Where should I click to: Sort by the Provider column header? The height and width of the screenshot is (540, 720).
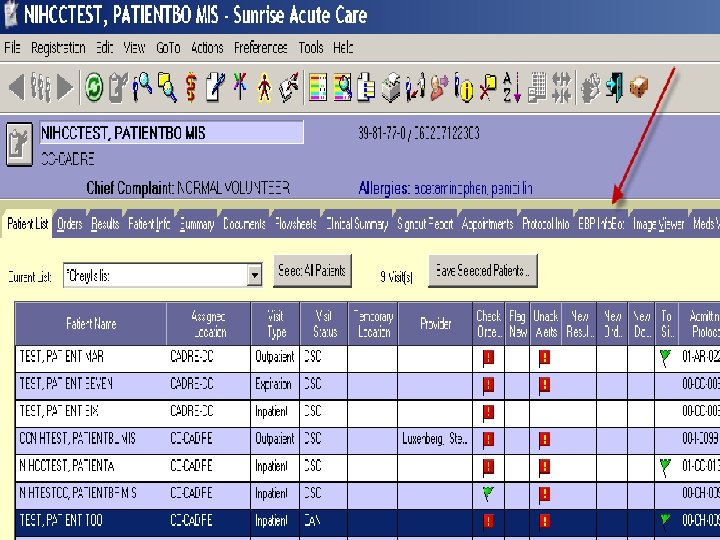click(435, 324)
